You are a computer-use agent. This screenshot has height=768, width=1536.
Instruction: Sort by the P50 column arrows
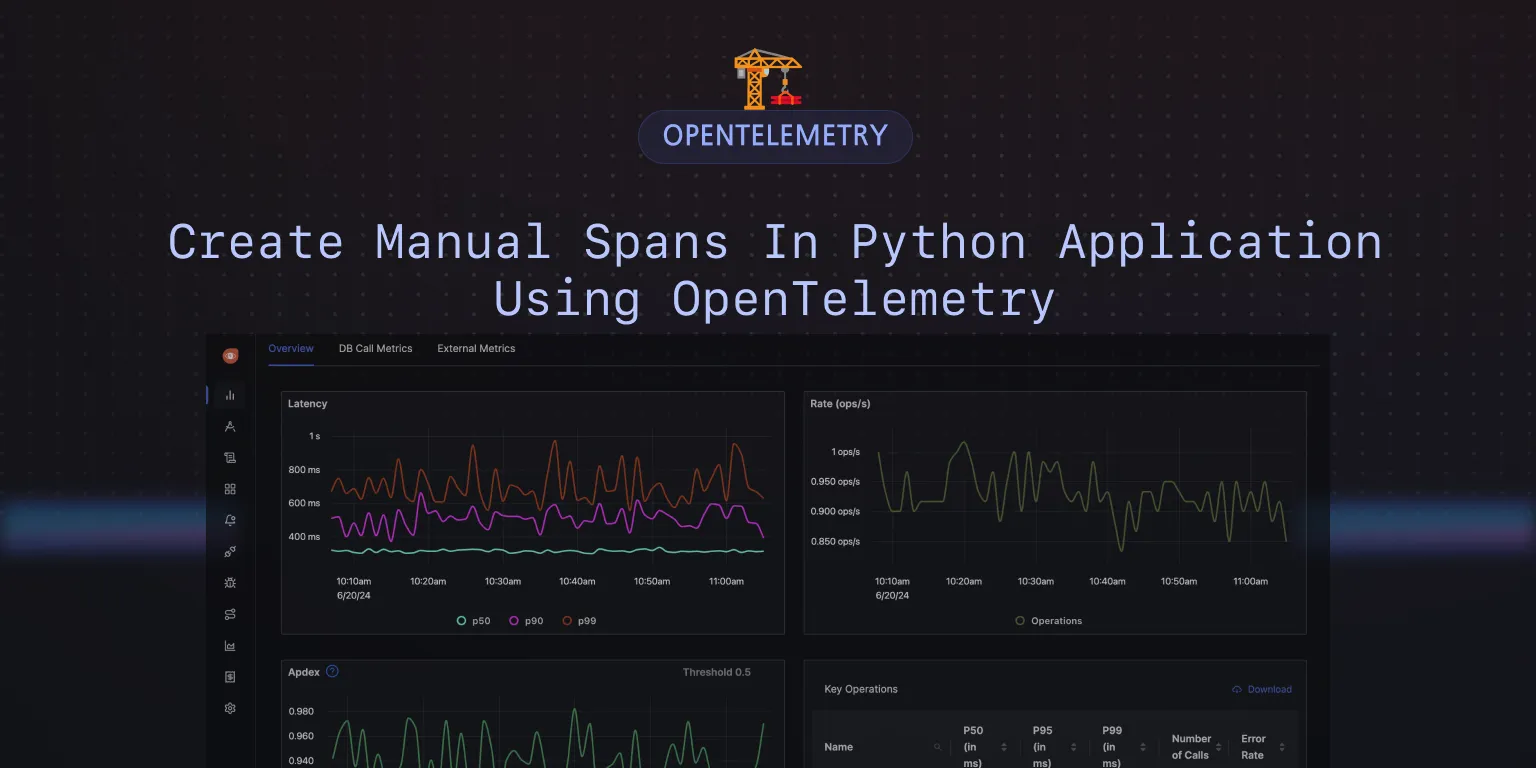(x=1004, y=747)
